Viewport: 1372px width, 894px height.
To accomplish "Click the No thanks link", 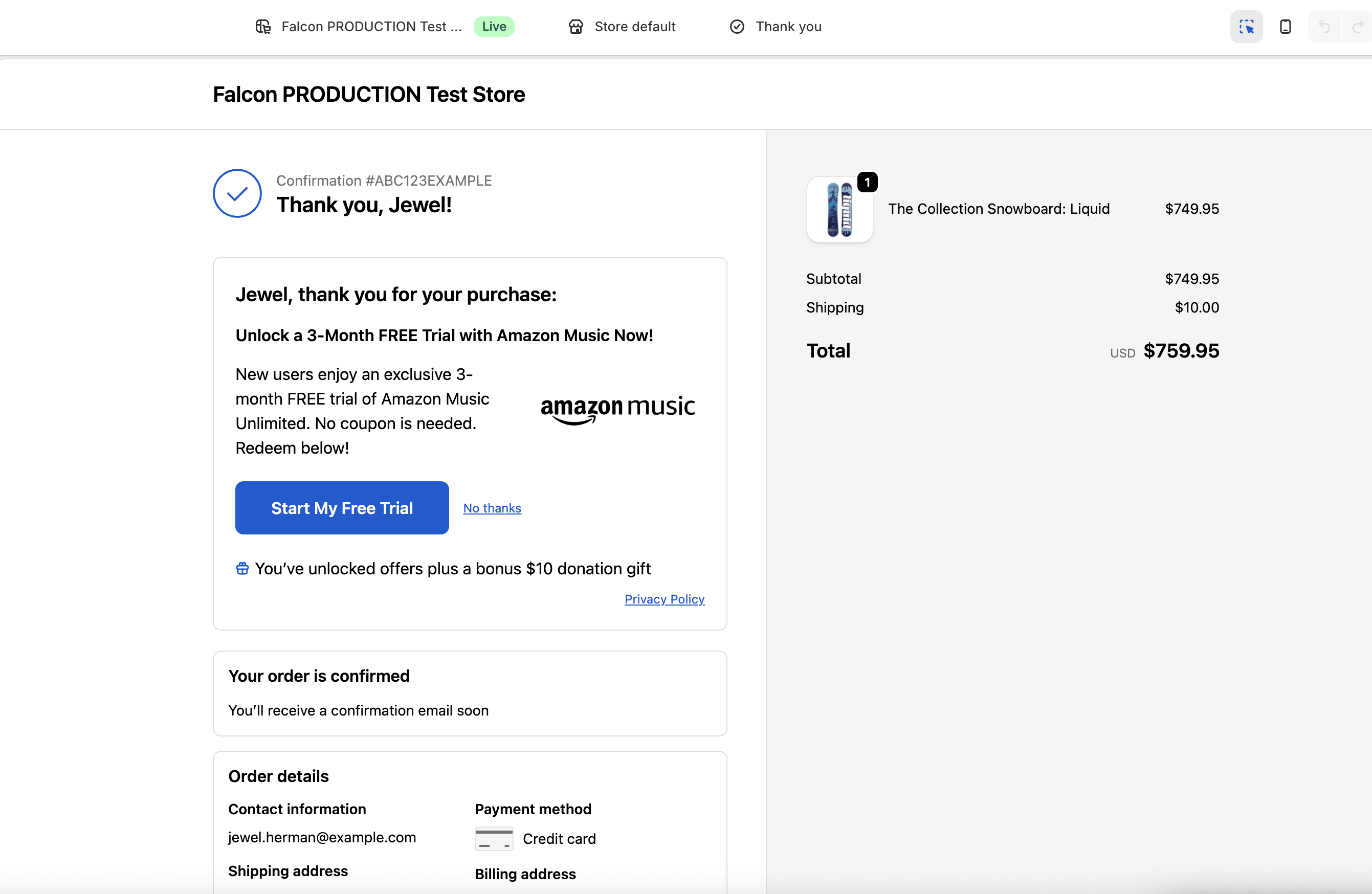I will (492, 508).
